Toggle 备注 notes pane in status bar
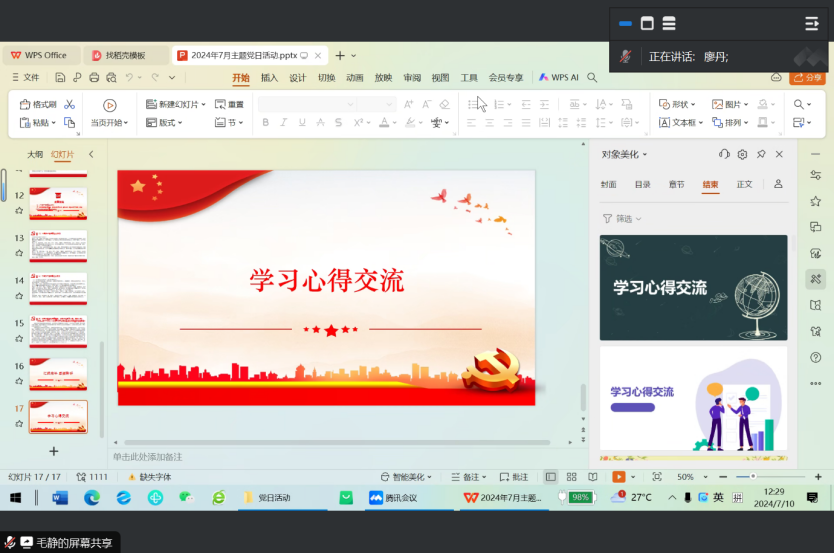The height and width of the screenshot is (553, 834). pyautogui.click(x=465, y=477)
